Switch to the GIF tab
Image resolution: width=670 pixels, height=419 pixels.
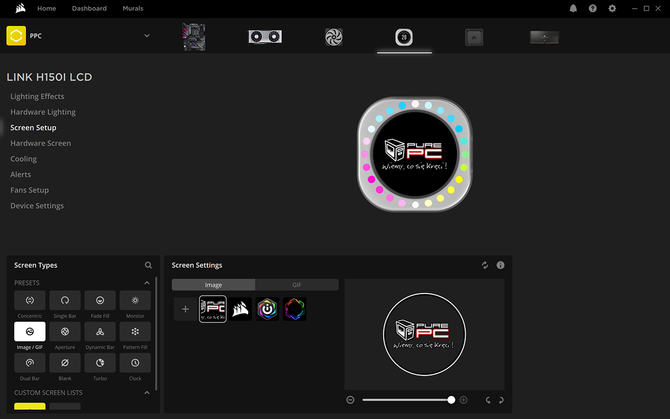[x=297, y=285]
